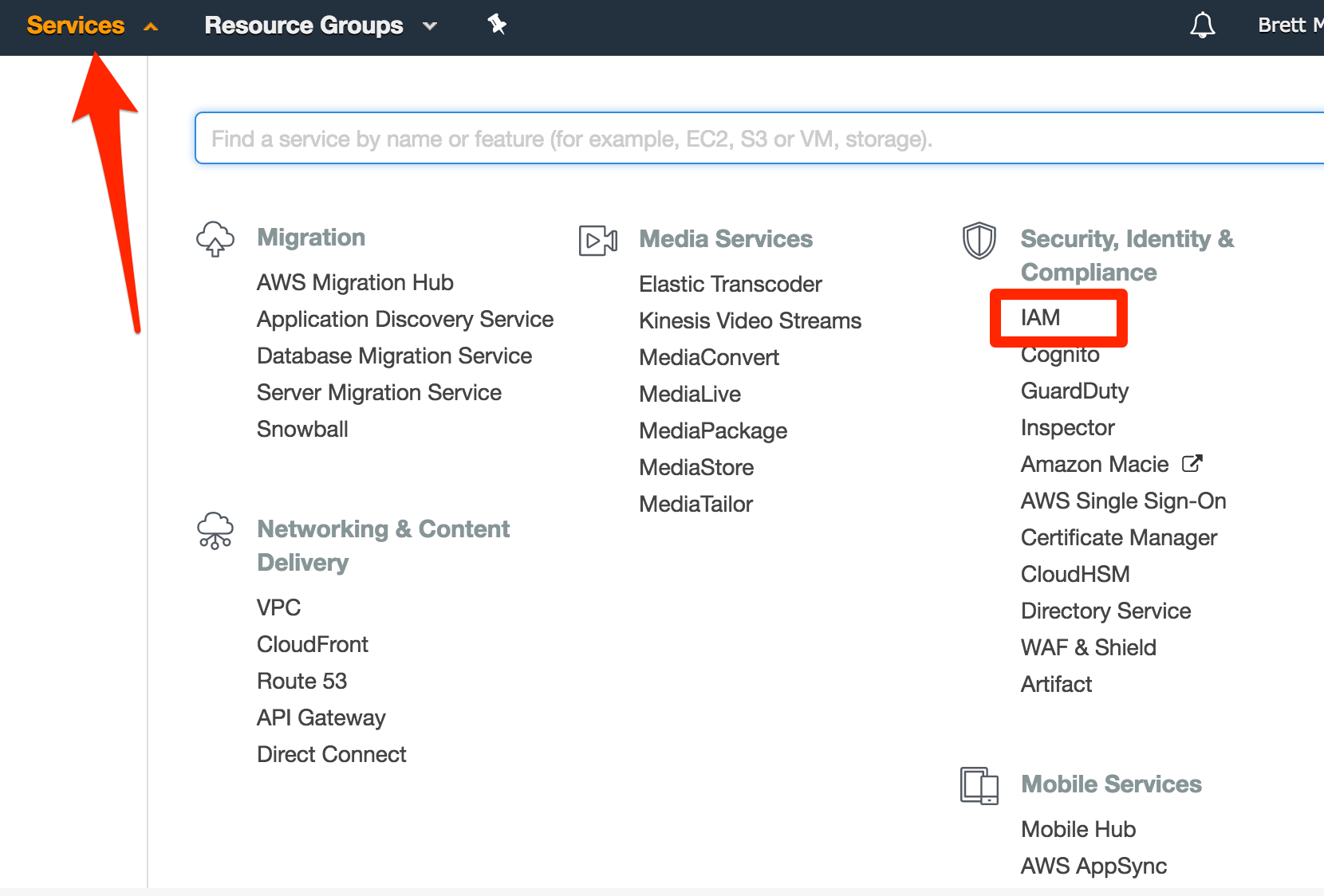Open Application Discovery Service
The width and height of the screenshot is (1324, 896).
405,319
